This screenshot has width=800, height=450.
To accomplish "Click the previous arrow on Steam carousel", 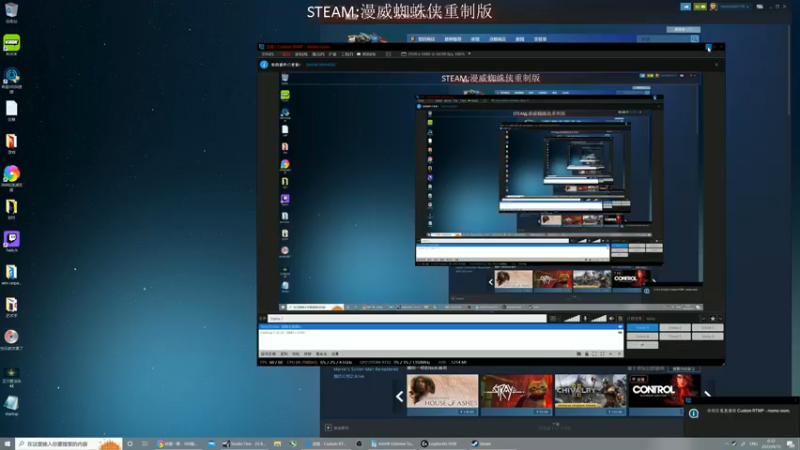I will 399,396.
